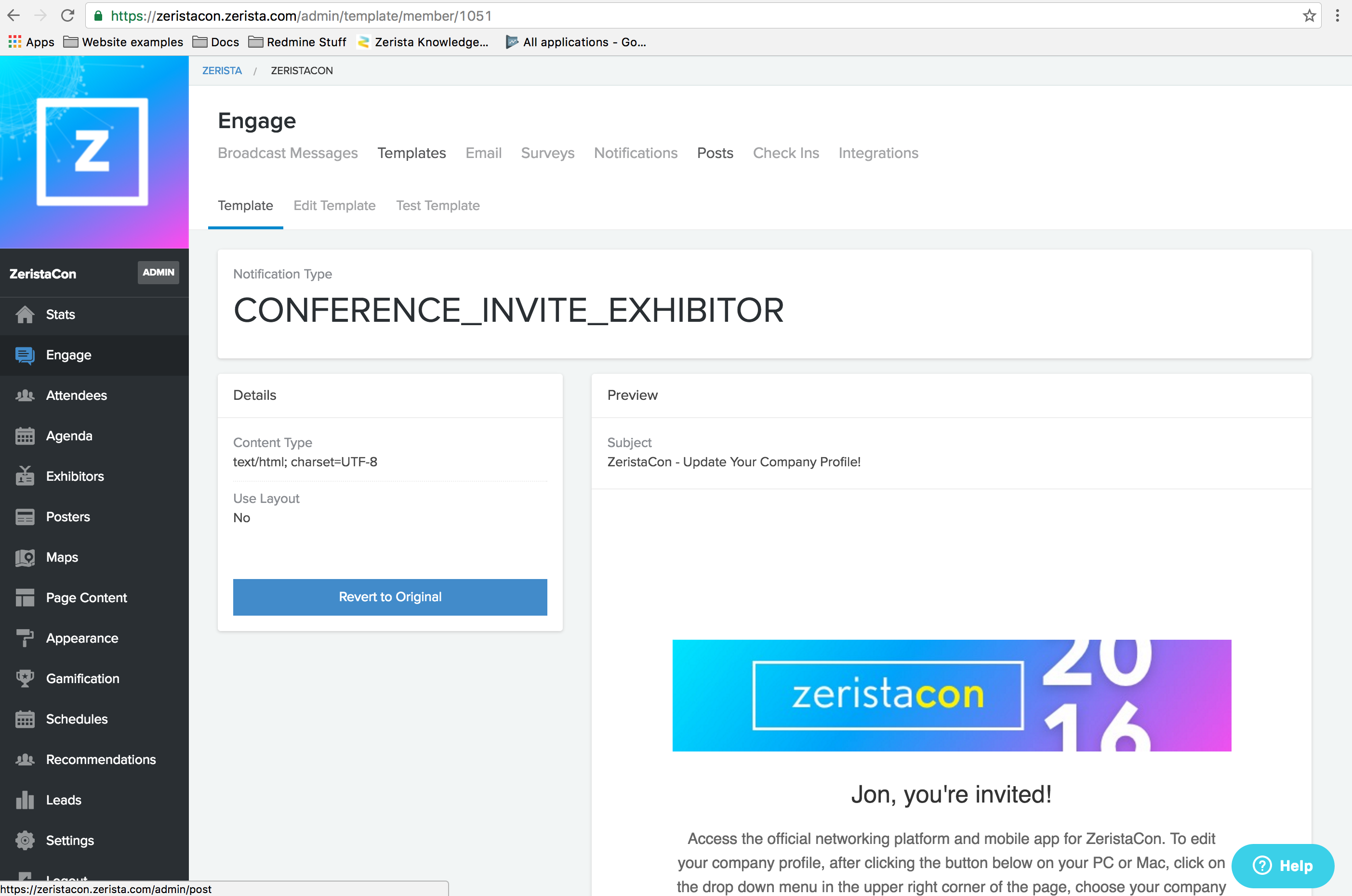Click the Engage chat bubble icon
1352x896 pixels.
click(25, 355)
